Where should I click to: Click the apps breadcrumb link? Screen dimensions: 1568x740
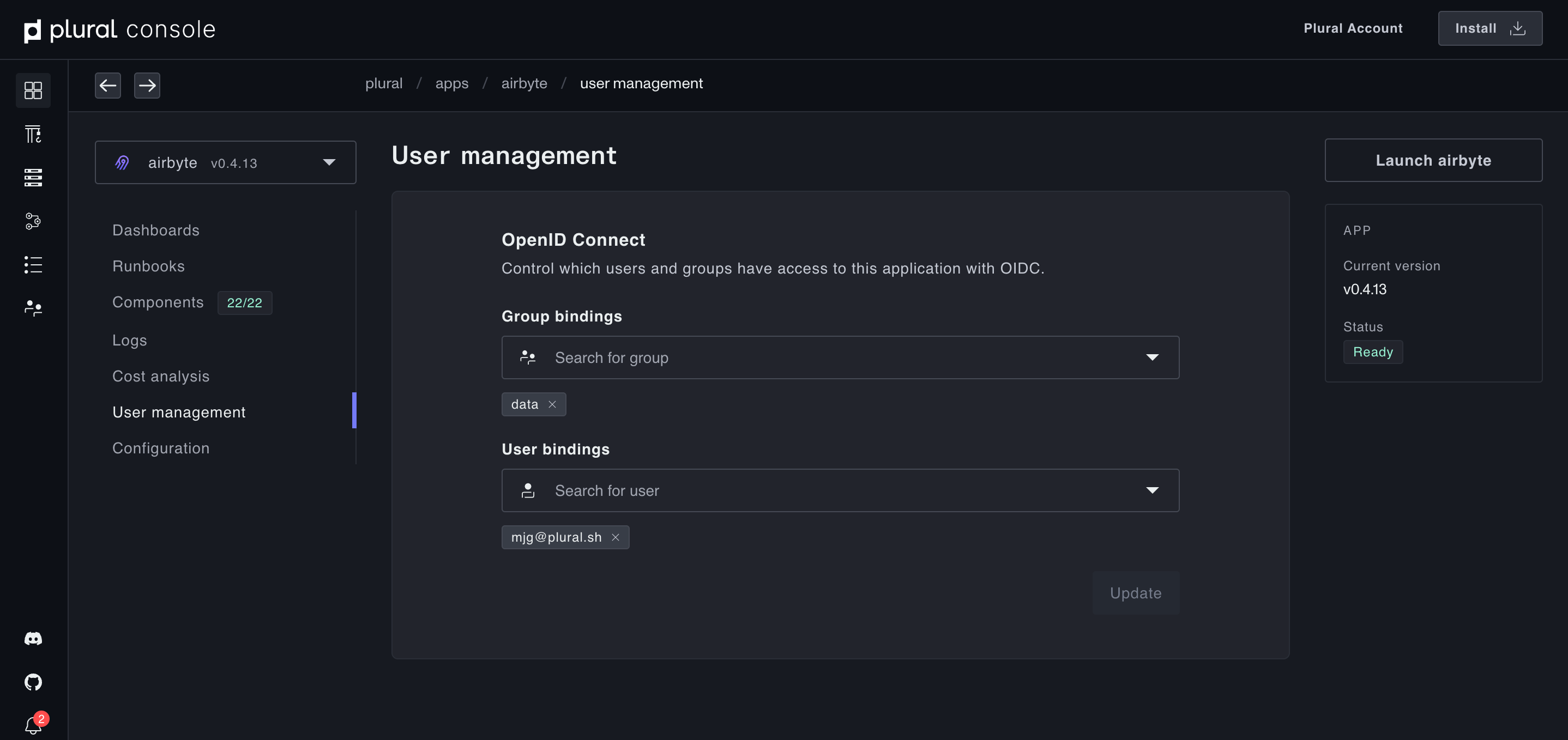click(451, 83)
